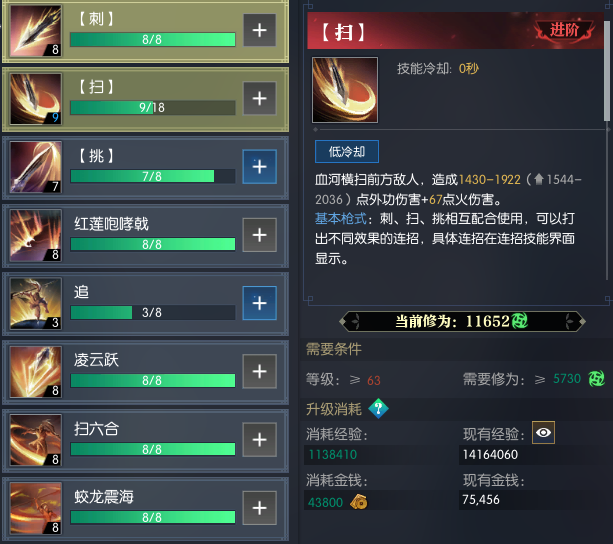The height and width of the screenshot is (544, 613).
Task: Click the 进阶 advance button
Action: point(565,30)
